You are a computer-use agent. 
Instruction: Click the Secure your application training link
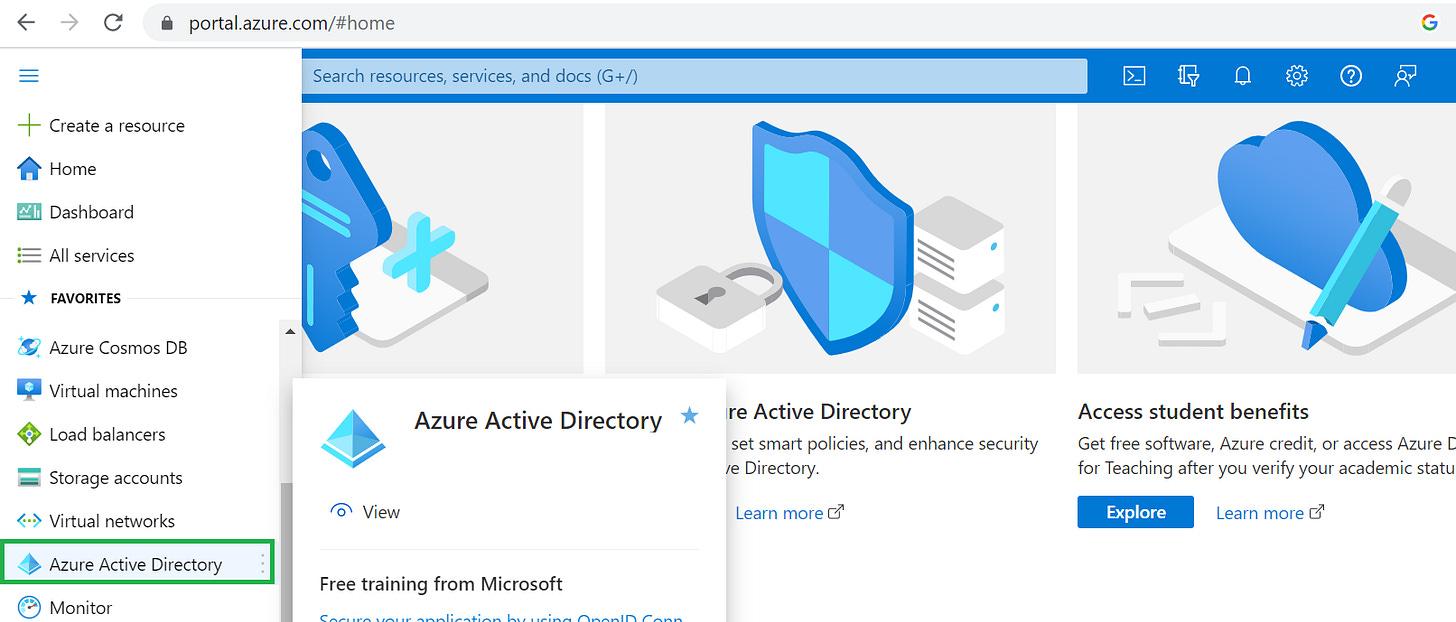(501, 617)
